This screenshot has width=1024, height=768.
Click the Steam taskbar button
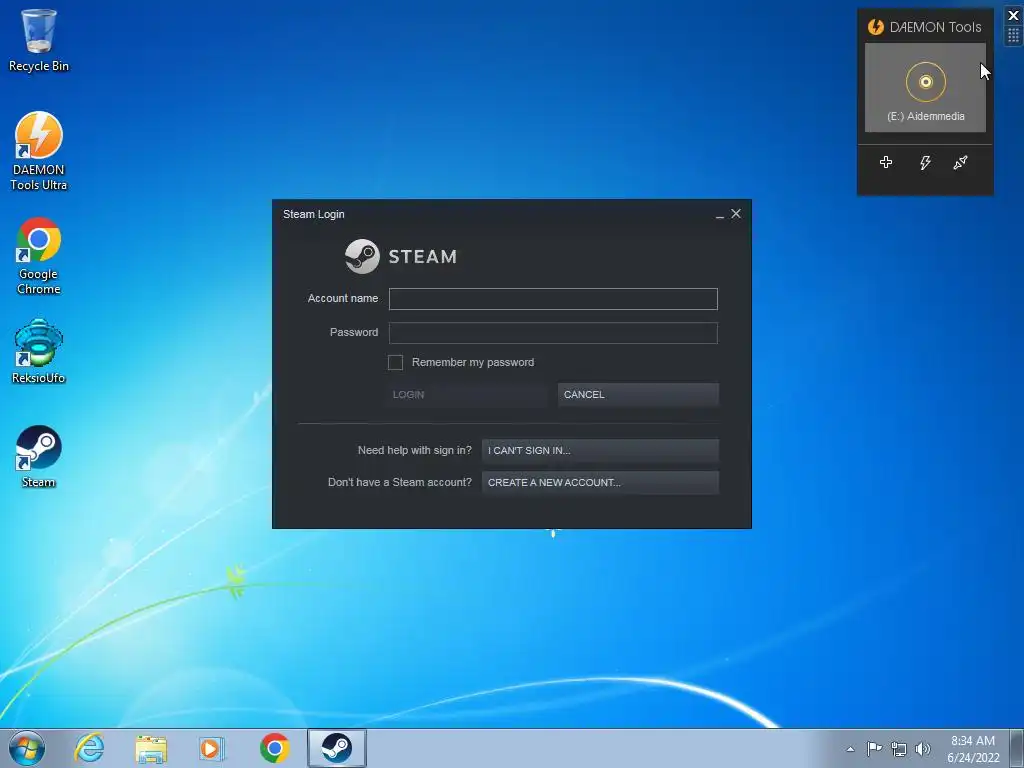[x=337, y=748]
